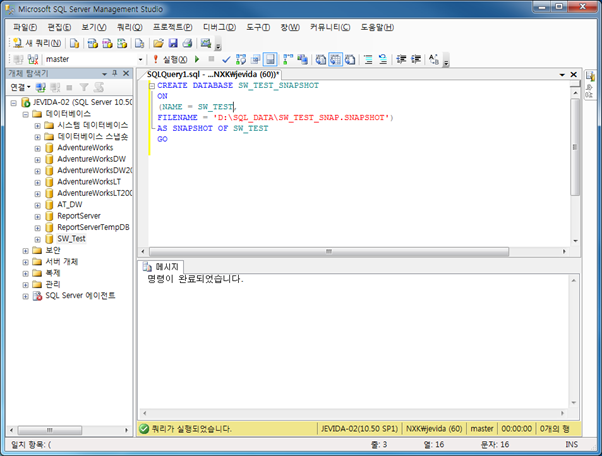This screenshot has width=602, height=456.
Task: Collapse JEVIDA-02 server node
Action: 14,103
